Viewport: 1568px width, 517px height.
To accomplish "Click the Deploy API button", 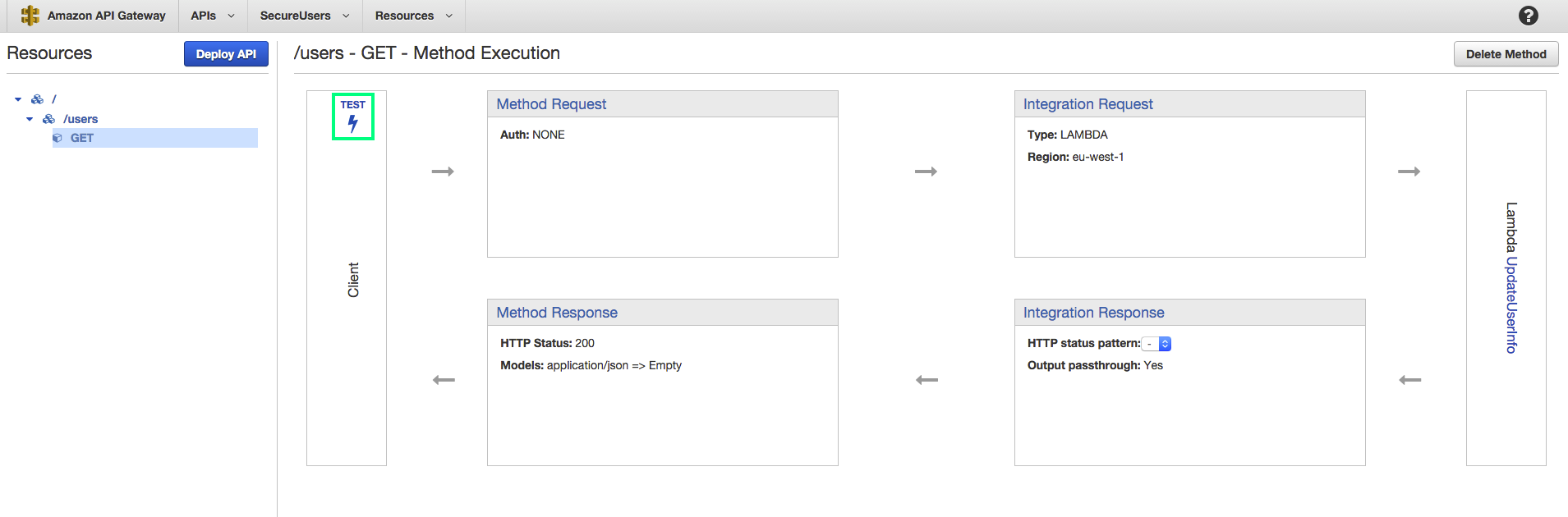I will [226, 54].
